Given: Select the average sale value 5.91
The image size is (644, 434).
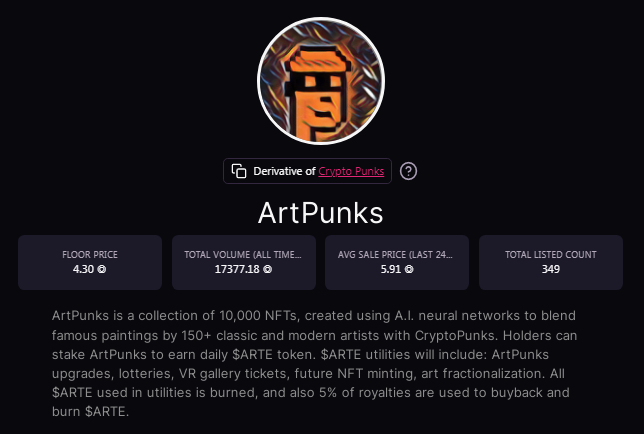Looking at the screenshot, I should pyautogui.click(x=391, y=269).
